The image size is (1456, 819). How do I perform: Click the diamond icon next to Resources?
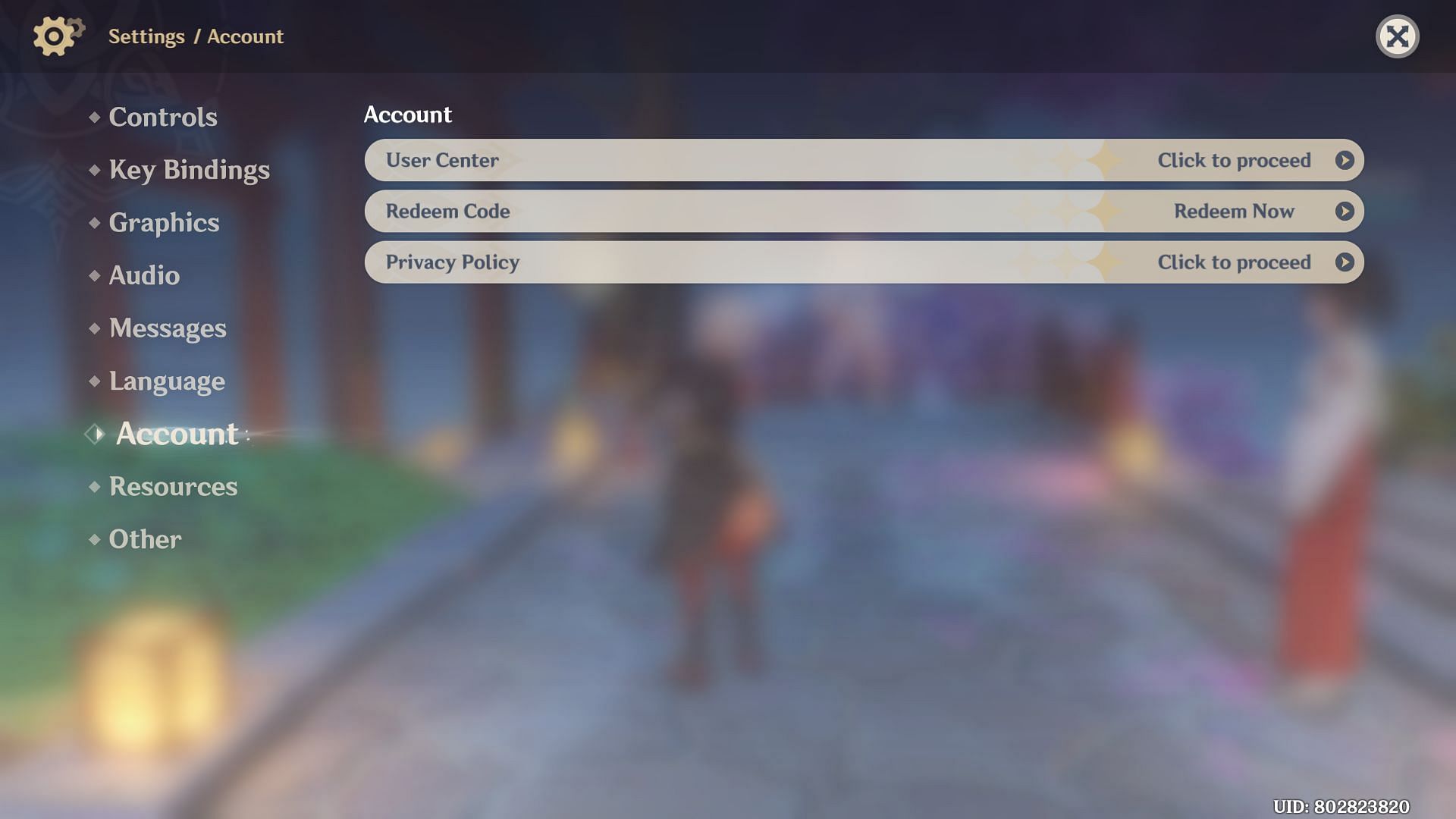[x=94, y=487]
